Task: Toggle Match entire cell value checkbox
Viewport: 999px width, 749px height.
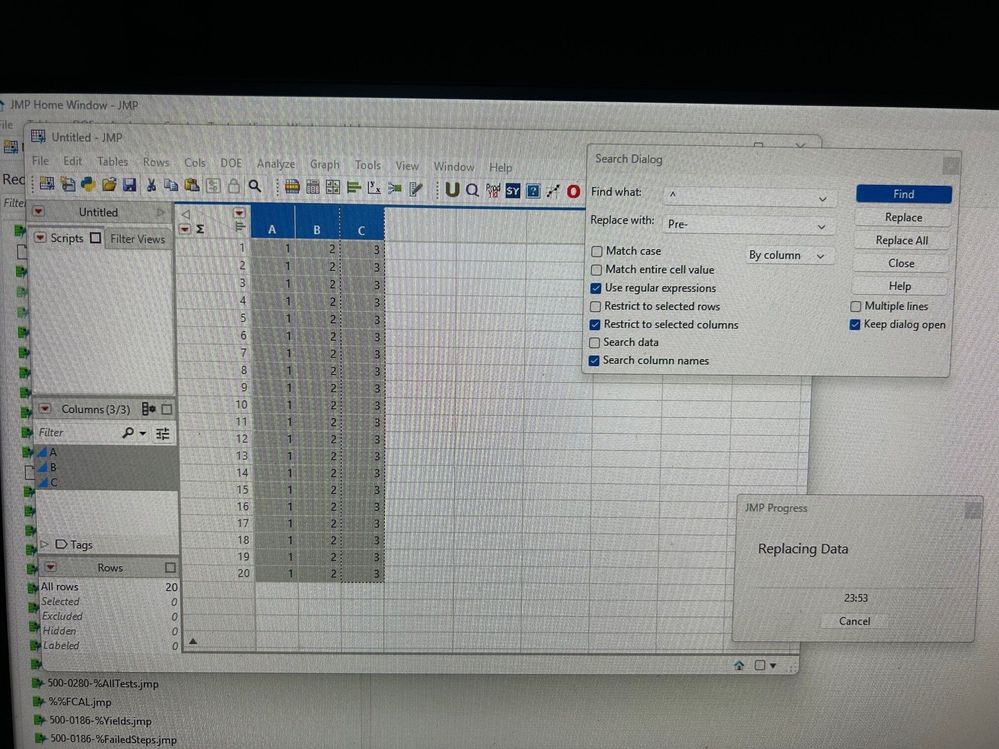Action: (596, 270)
